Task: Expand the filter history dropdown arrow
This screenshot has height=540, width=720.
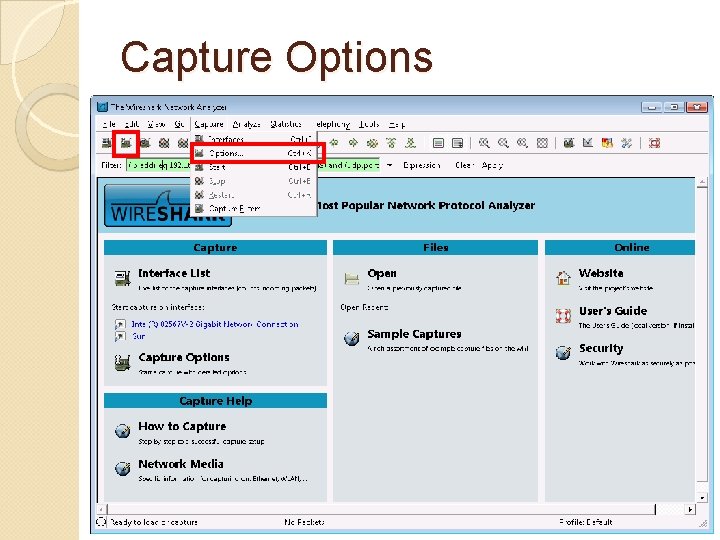Action: click(389, 165)
